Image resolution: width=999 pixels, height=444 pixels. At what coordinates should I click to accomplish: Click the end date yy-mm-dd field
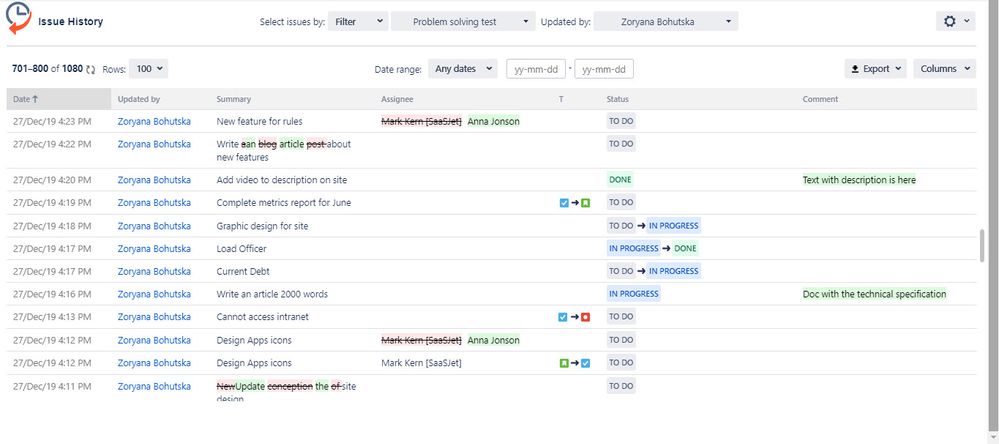(604, 69)
